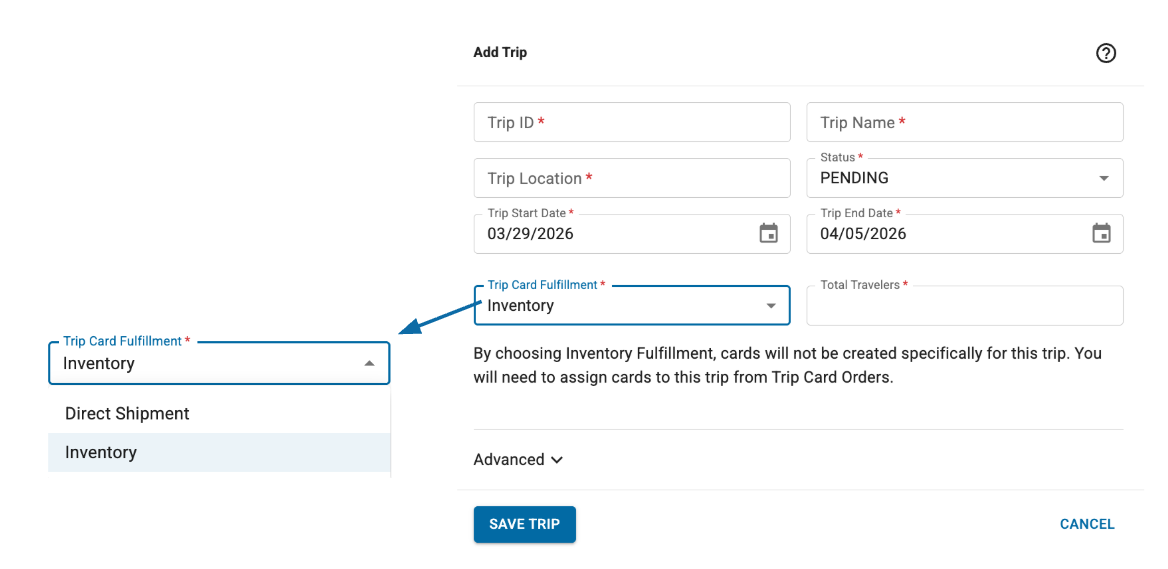Click into the Trip Name field

tap(964, 122)
